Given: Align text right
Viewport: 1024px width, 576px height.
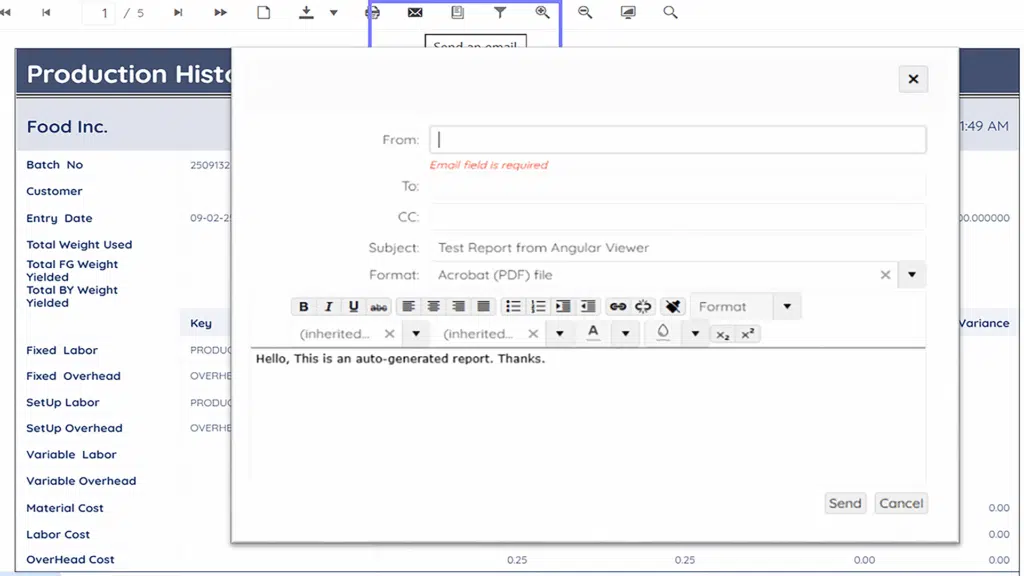Looking at the screenshot, I should (x=458, y=306).
